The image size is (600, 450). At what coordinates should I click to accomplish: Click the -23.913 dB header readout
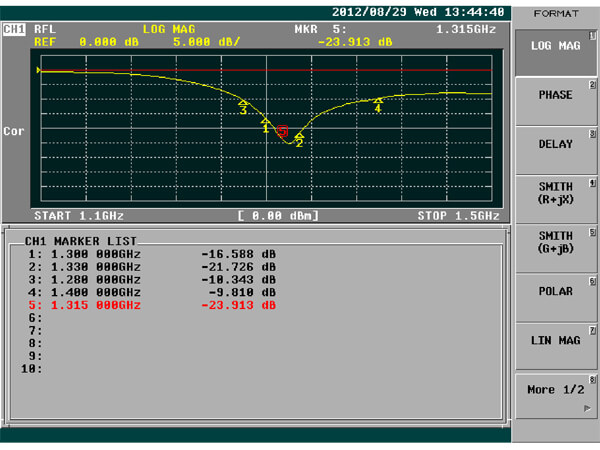(x=355, y=42)
